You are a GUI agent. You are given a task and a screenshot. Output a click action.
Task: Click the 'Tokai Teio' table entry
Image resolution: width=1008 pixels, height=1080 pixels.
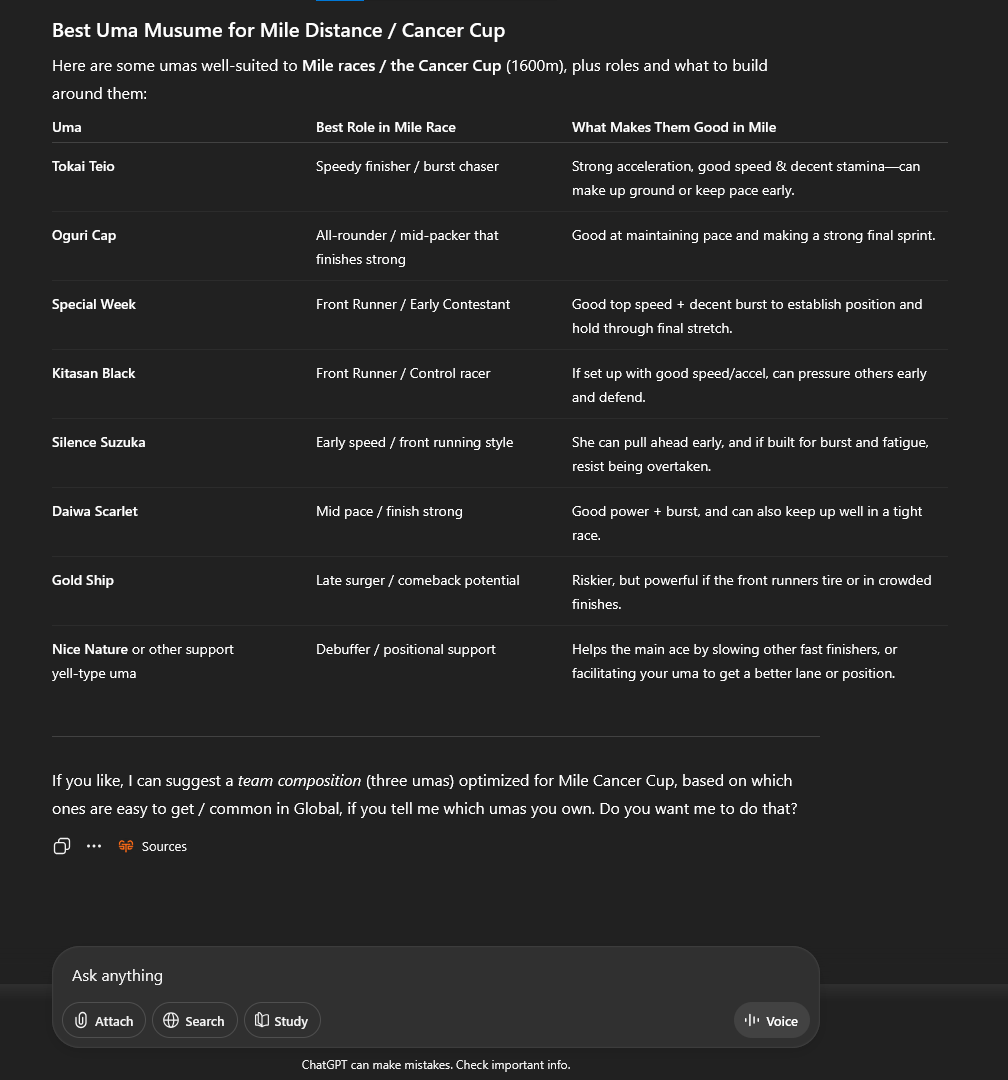point(83,166)
